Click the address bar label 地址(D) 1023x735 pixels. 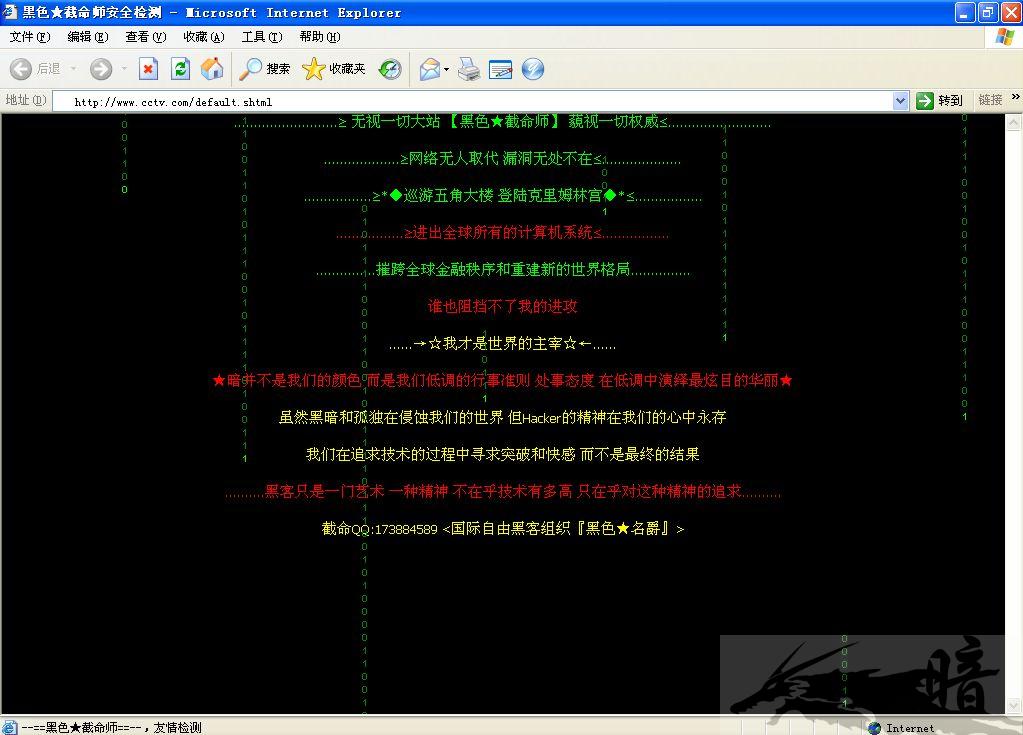click(x=25, y=100)
